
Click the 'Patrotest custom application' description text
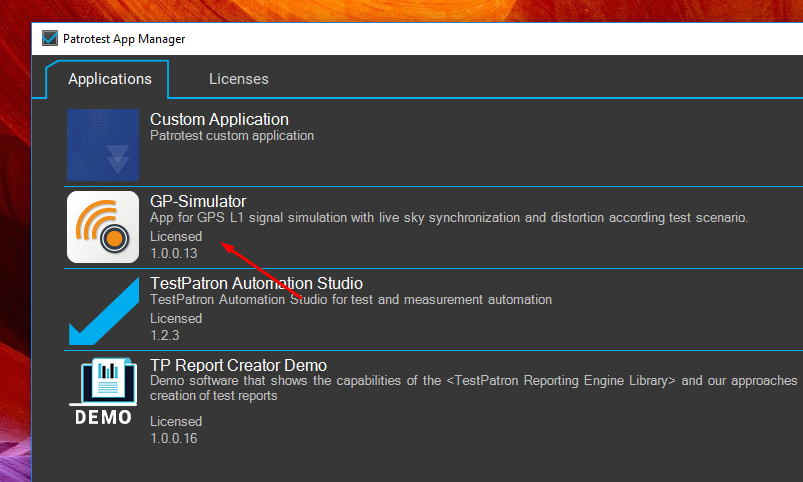pyautogui.click(x=232, y=136)
